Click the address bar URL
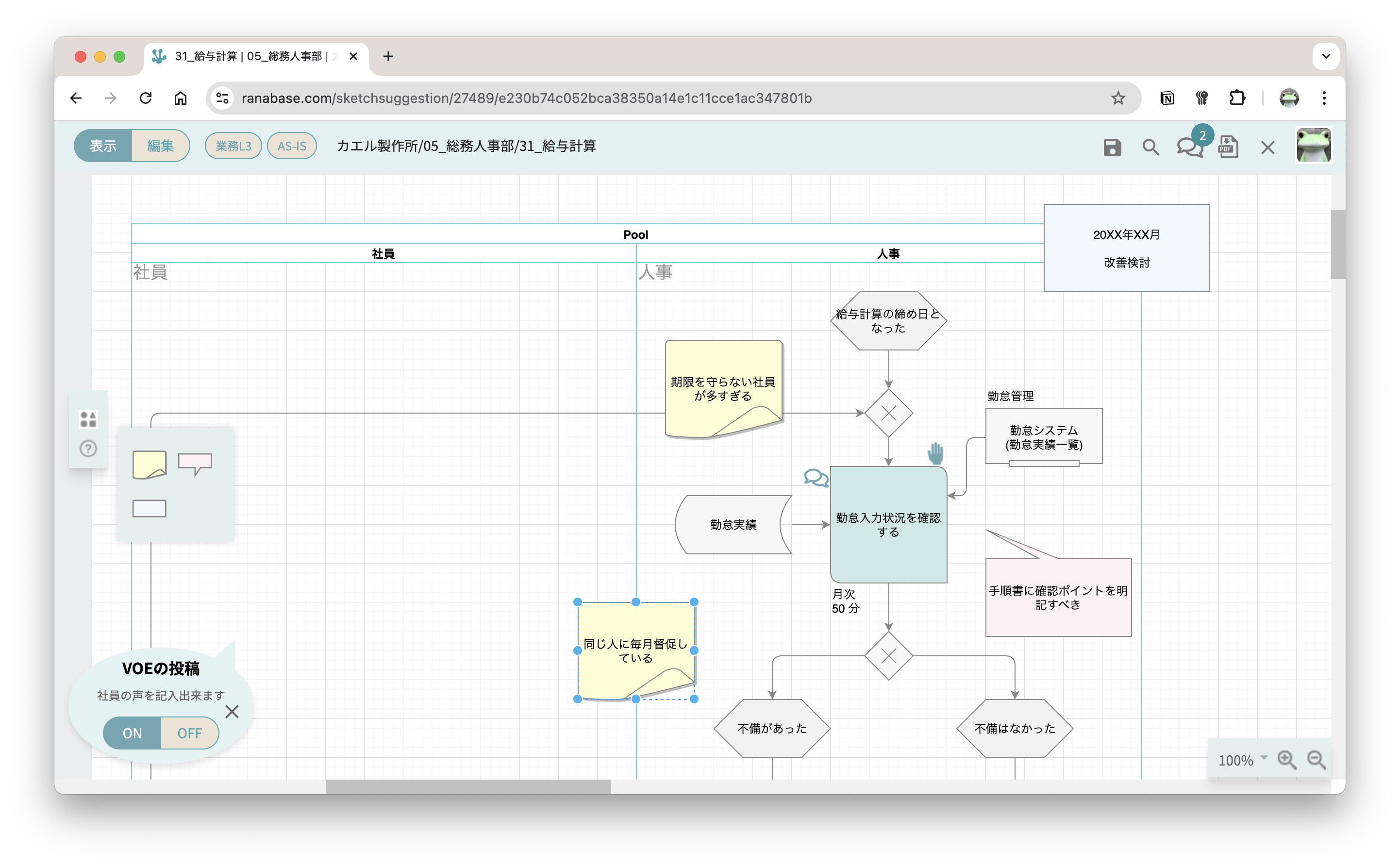The image size is (1400, 866). (526, 98)
